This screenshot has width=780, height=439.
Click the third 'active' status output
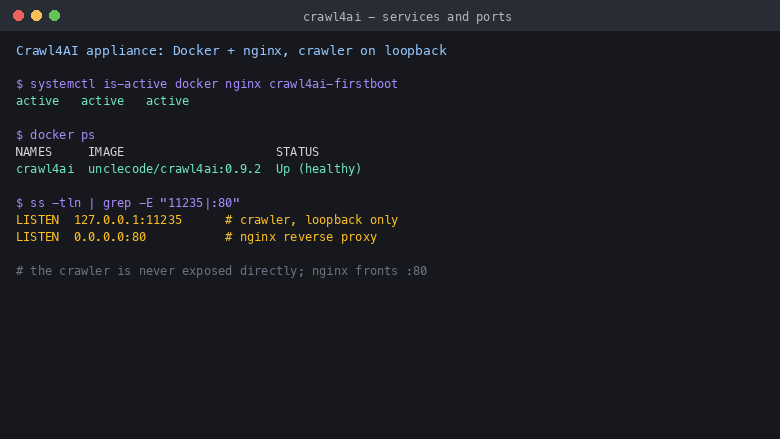(x=167, y=101)
